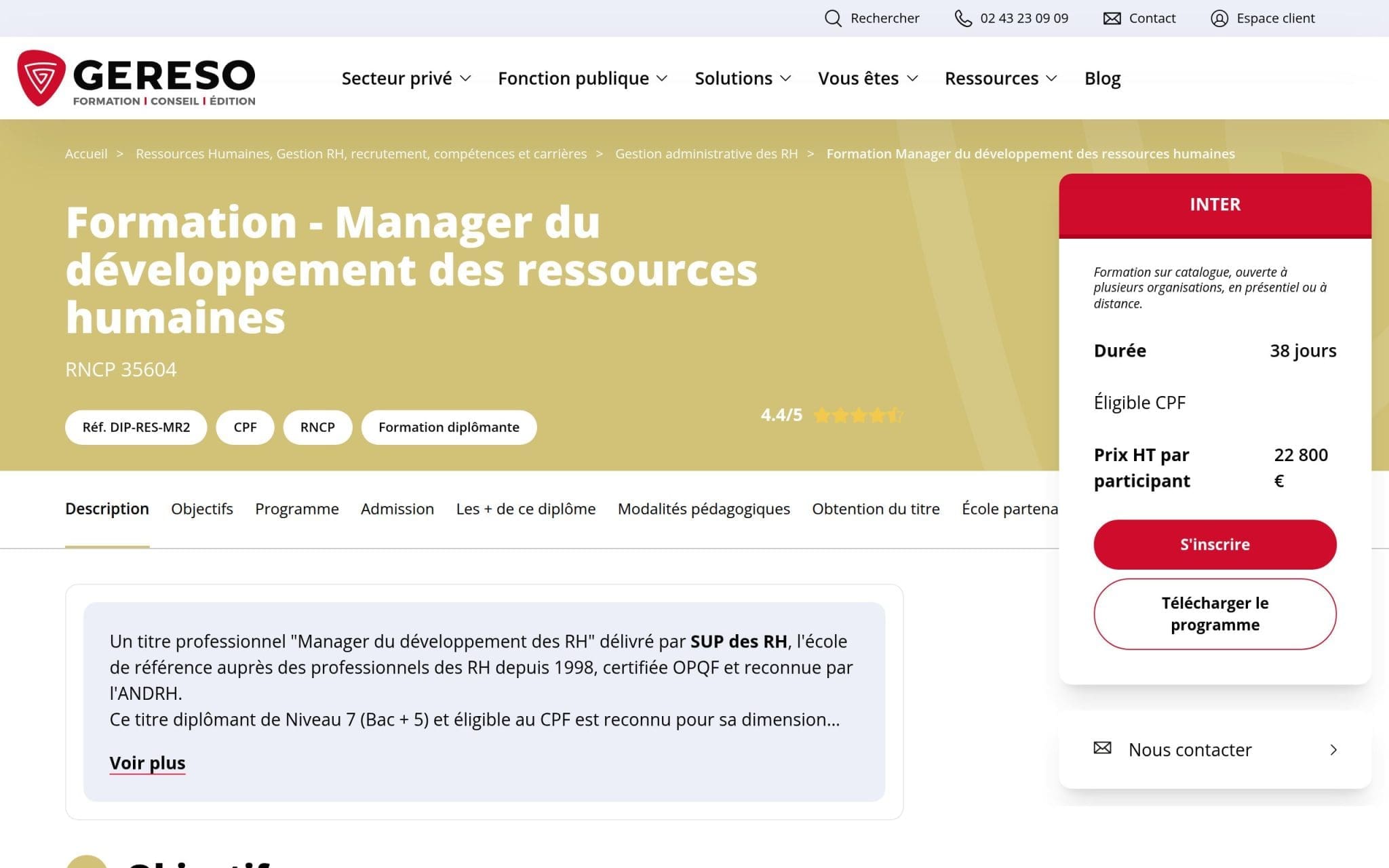Screen dimensions: 1389x868
Task: Click the arrow at right of Nous contacter
Action: [x=1333, y=749]
